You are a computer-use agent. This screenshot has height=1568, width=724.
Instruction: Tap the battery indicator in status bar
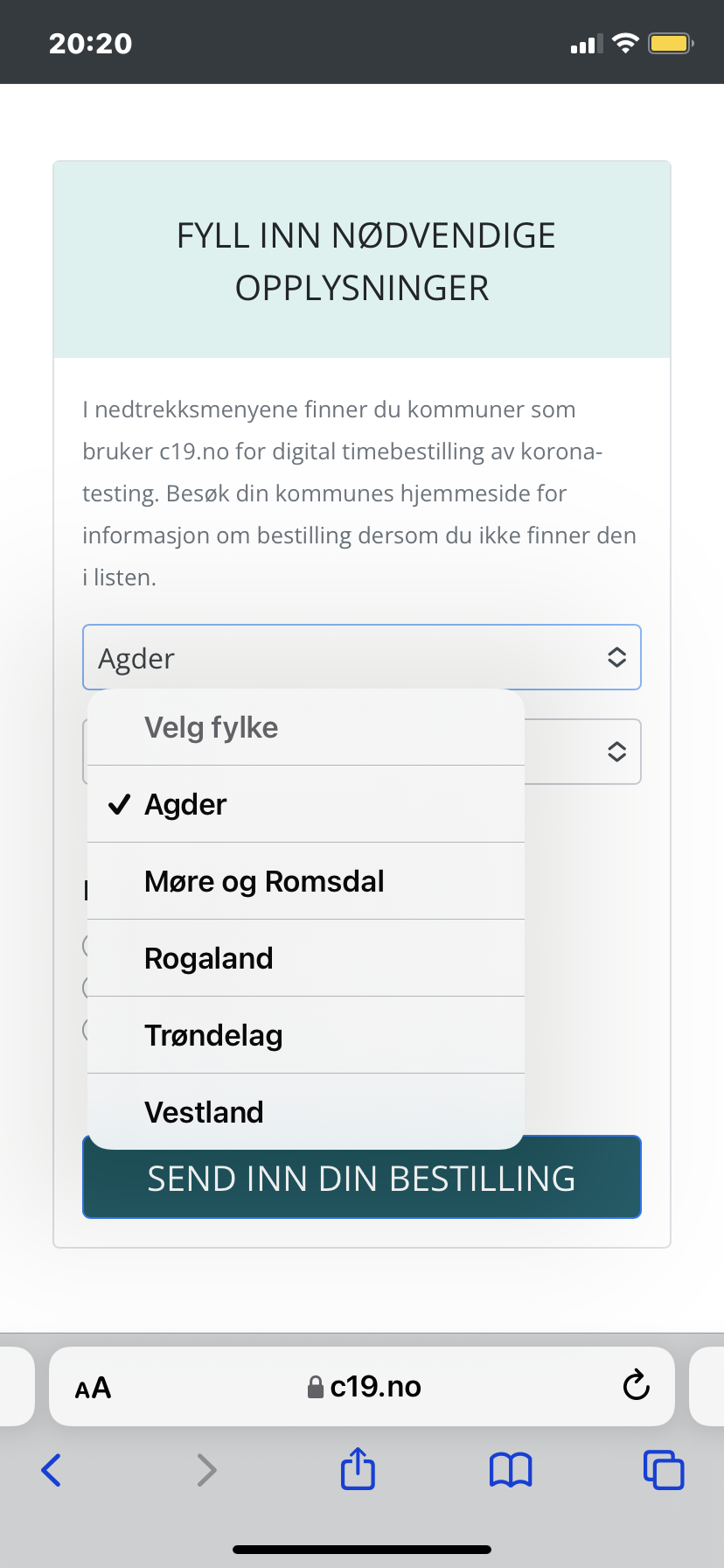(671, 43)
